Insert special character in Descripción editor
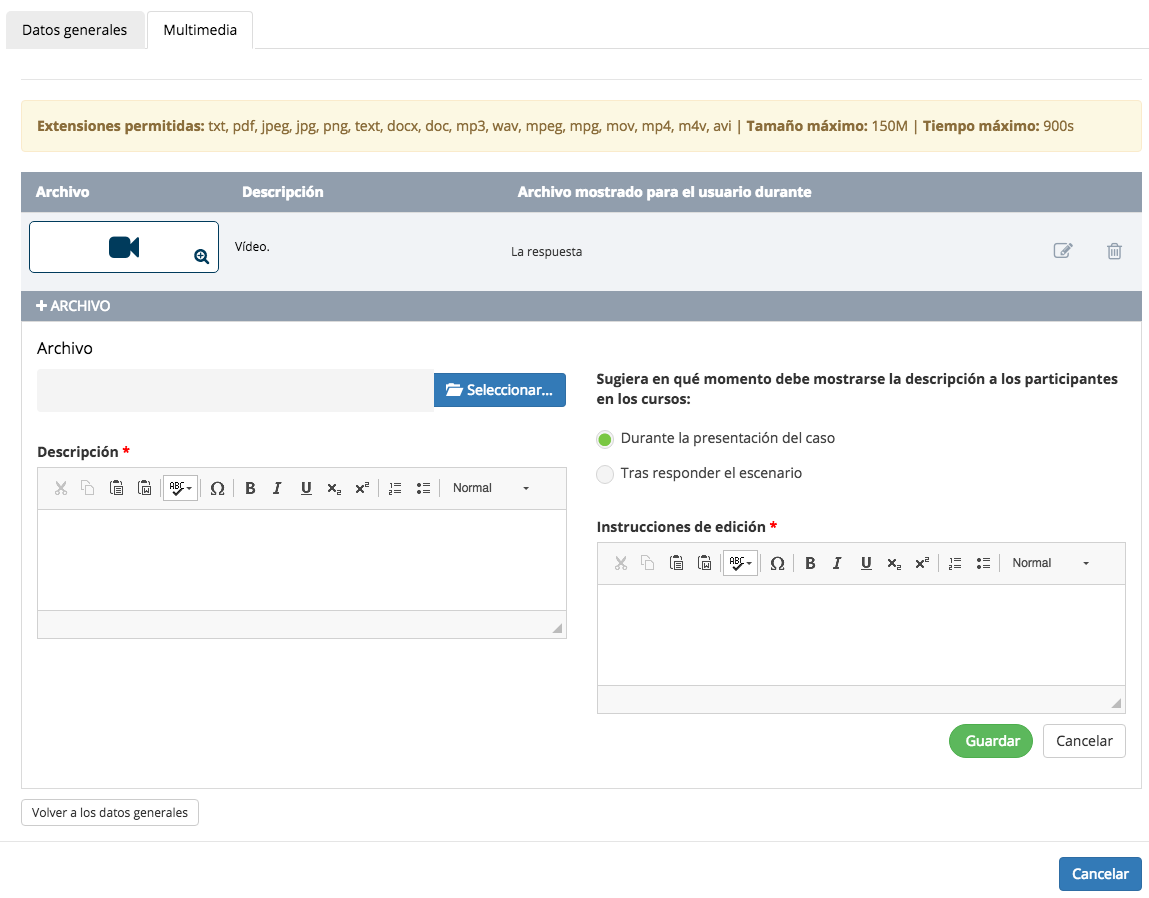The image size is (1149, 898). 217,488
